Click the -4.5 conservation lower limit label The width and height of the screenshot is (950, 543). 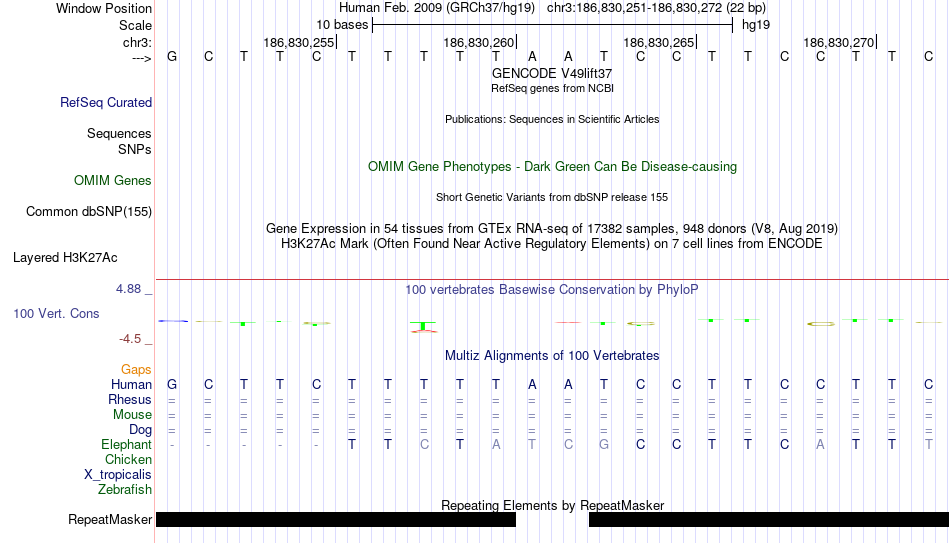(130, 339)
